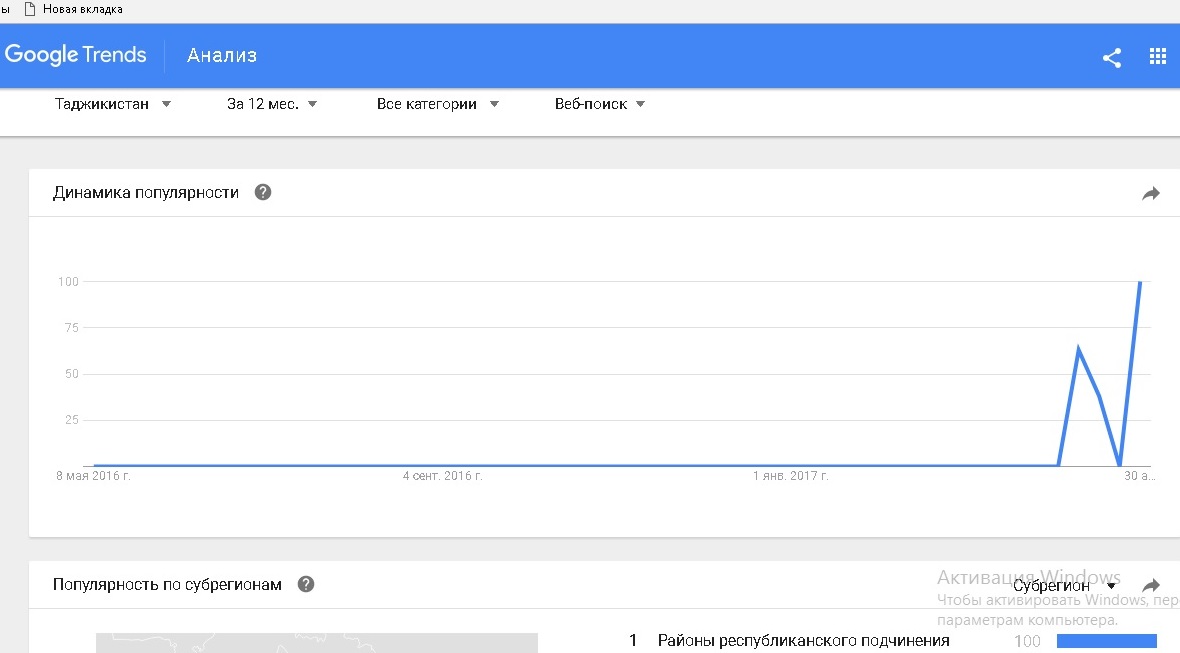Click the Google Trends logo
The width and height of the screenshot is (1180, 653).
click(76, 55)
